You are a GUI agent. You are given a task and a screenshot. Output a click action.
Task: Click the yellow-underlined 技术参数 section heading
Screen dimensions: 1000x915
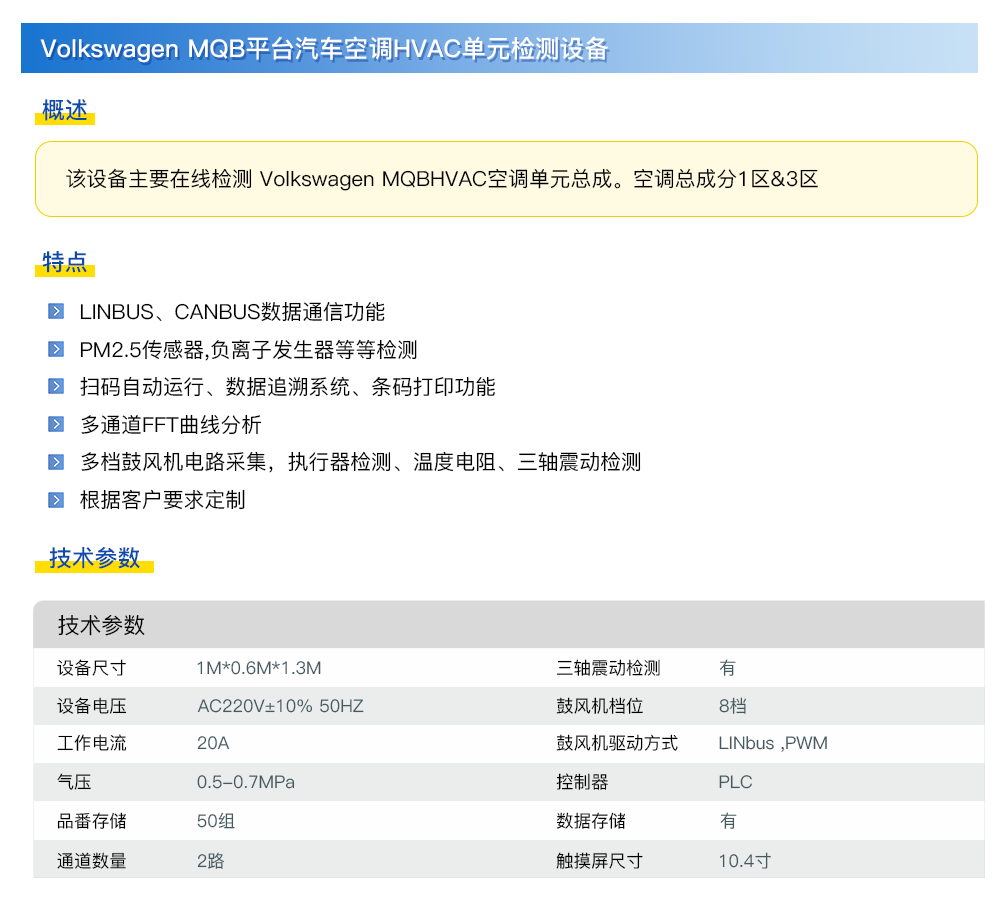coord(95,558)
